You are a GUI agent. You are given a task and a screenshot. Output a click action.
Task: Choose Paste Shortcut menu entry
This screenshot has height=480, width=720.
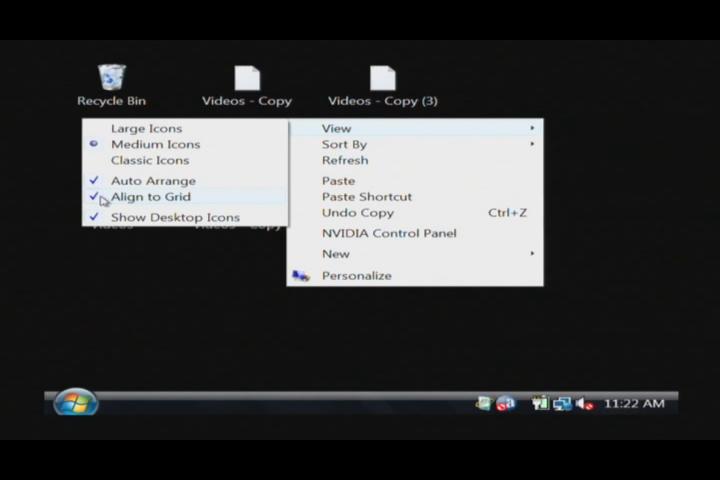[415, 197]
